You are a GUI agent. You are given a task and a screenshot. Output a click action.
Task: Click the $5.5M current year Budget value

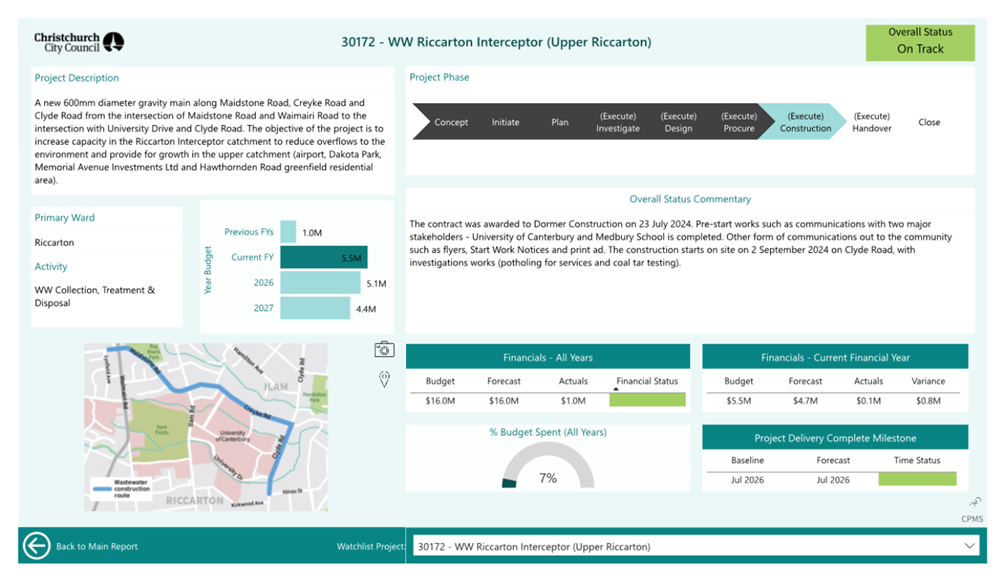tap(738, 401)
